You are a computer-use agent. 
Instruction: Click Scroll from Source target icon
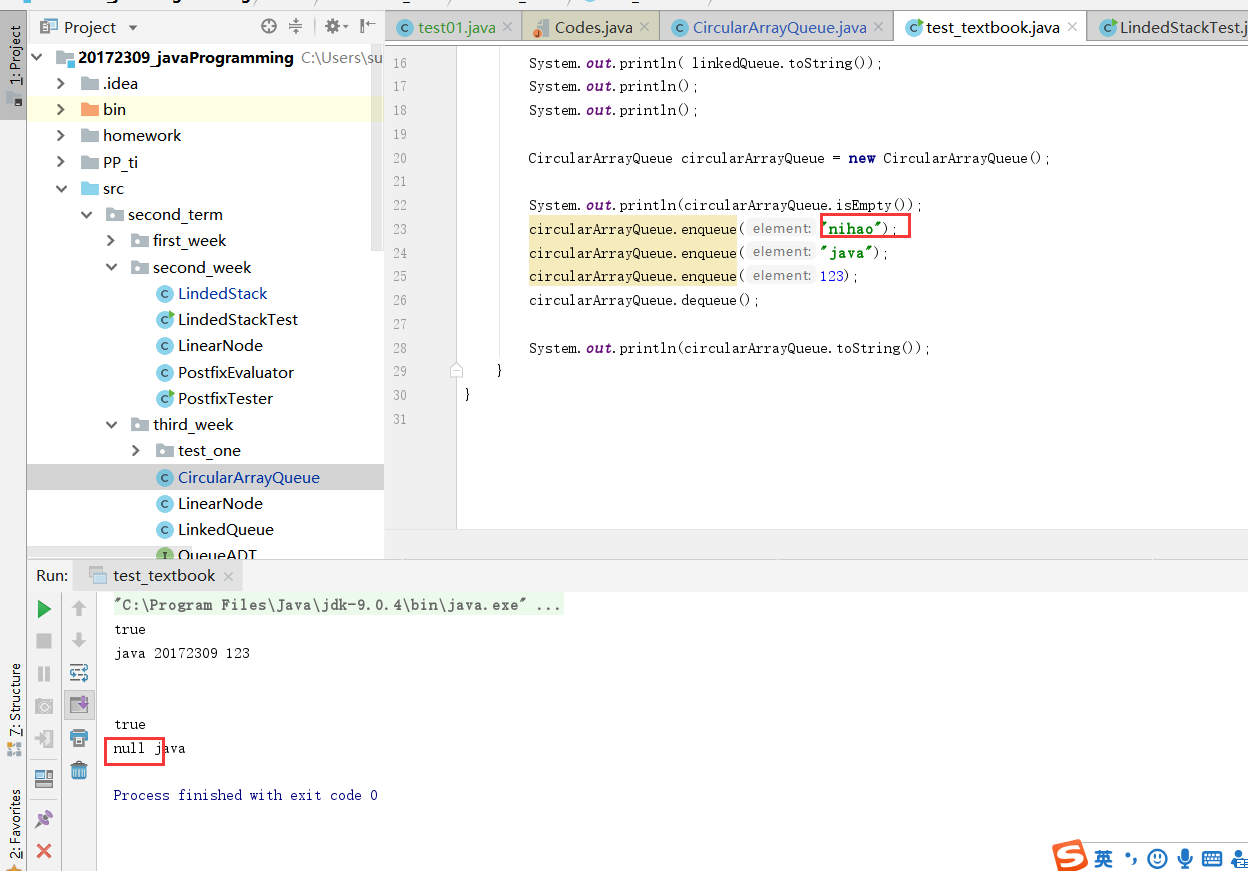click(269, 27)
